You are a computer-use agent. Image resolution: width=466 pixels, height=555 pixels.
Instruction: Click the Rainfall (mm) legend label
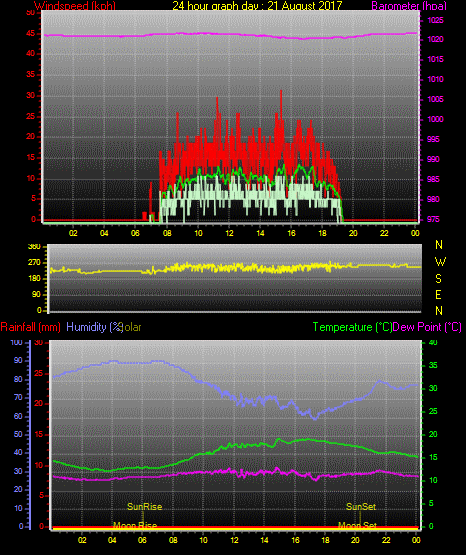(30, 327)
